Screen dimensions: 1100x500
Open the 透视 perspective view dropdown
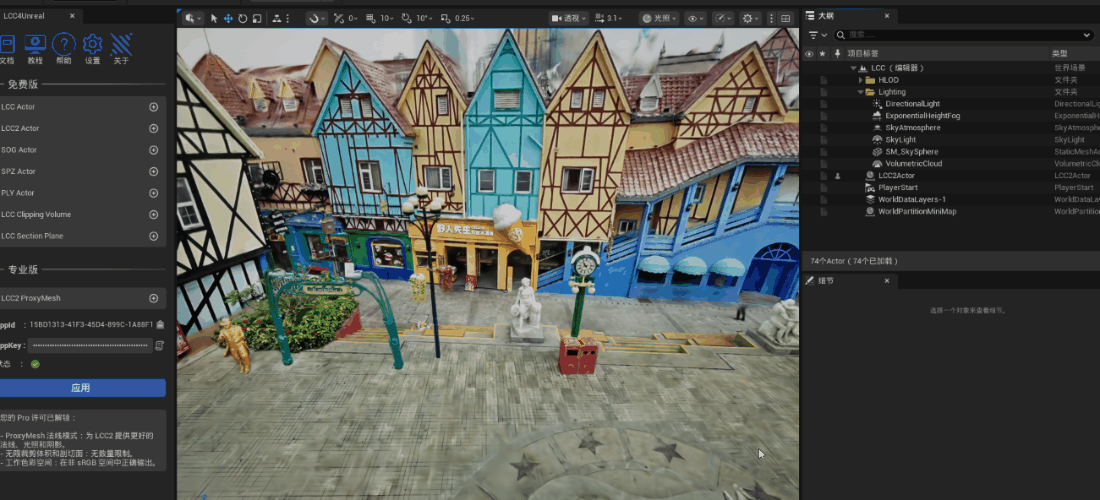[568, 18]
